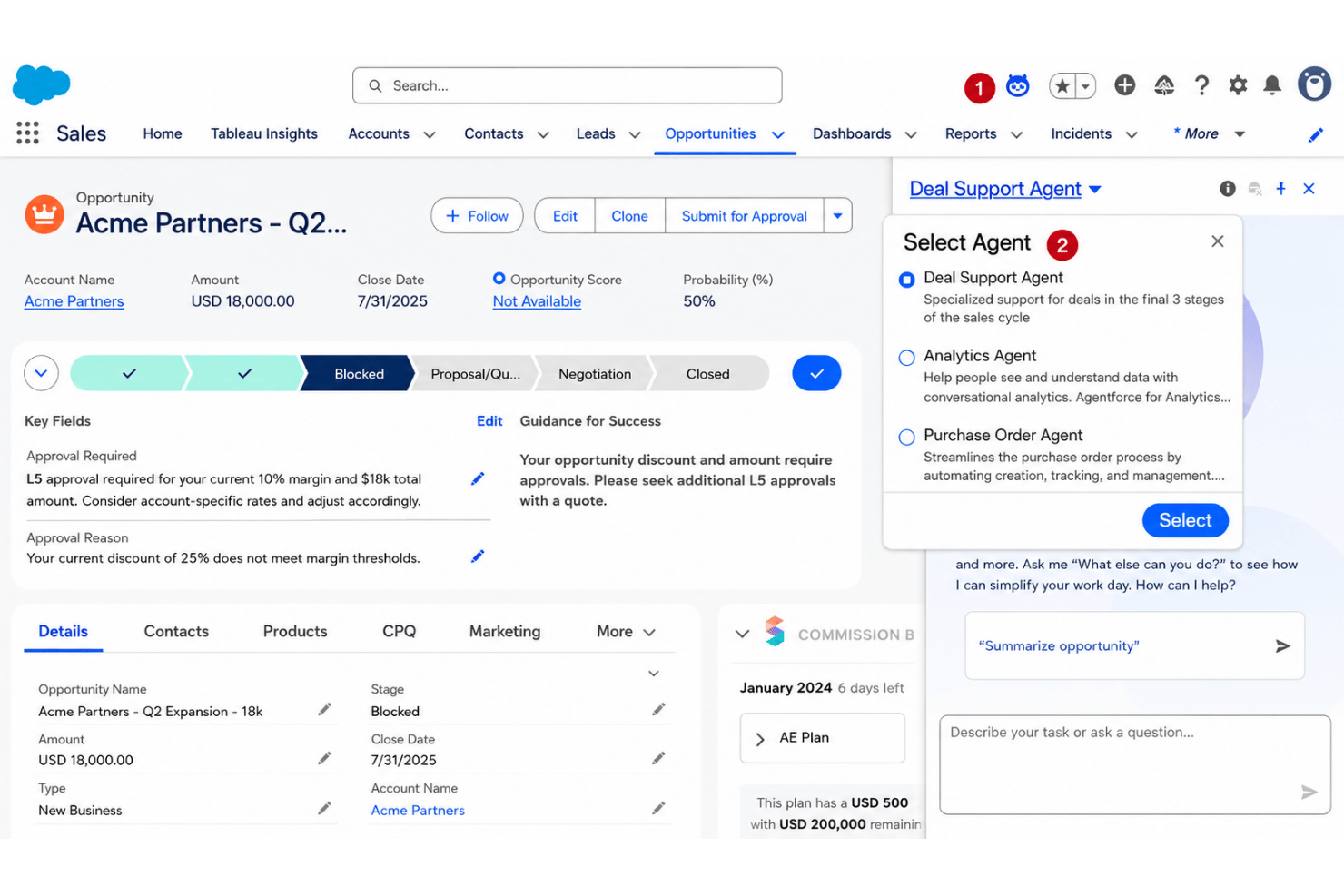Viewport: 1344px width, 896px height.
Task: Open the More tabs dropdown in record
Action: click(626, 632)
